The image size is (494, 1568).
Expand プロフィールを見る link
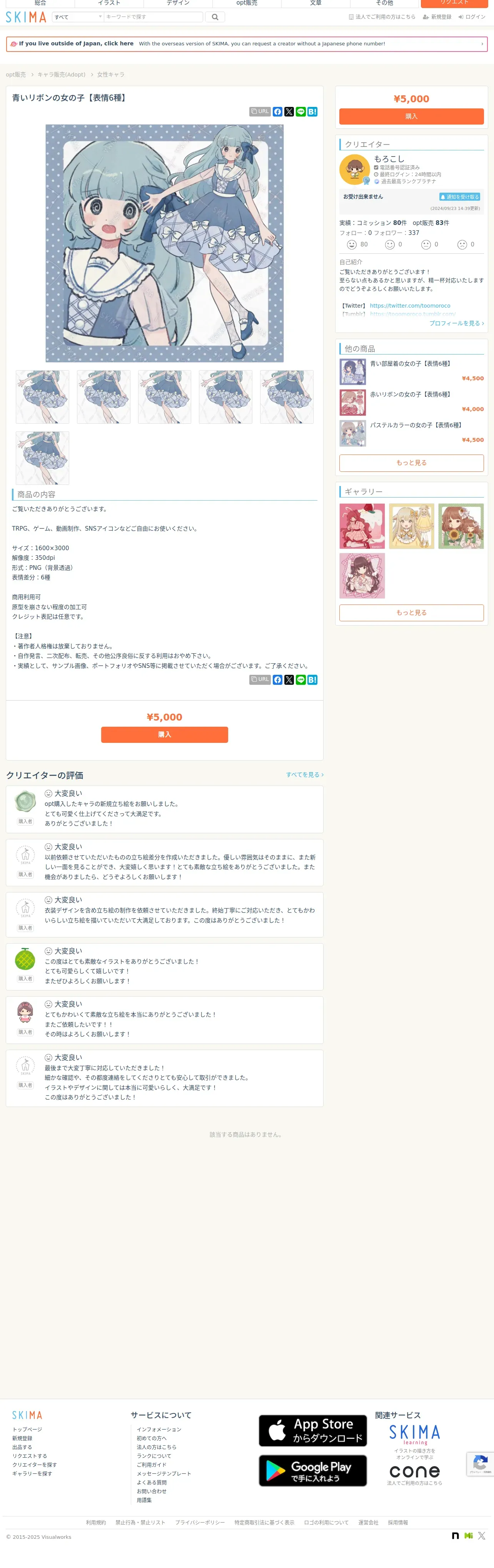(x=457, y=323)
